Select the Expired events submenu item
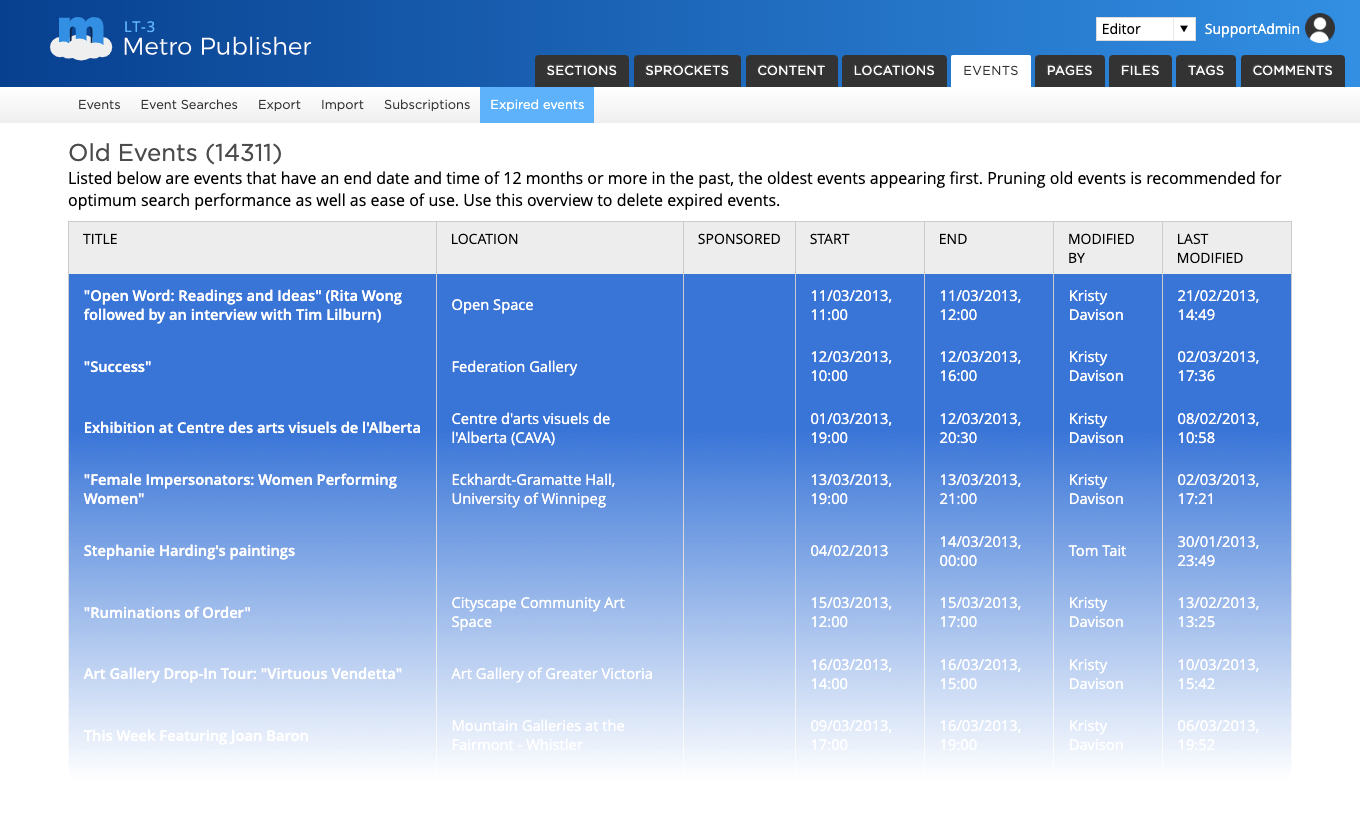 click(537, 105)
